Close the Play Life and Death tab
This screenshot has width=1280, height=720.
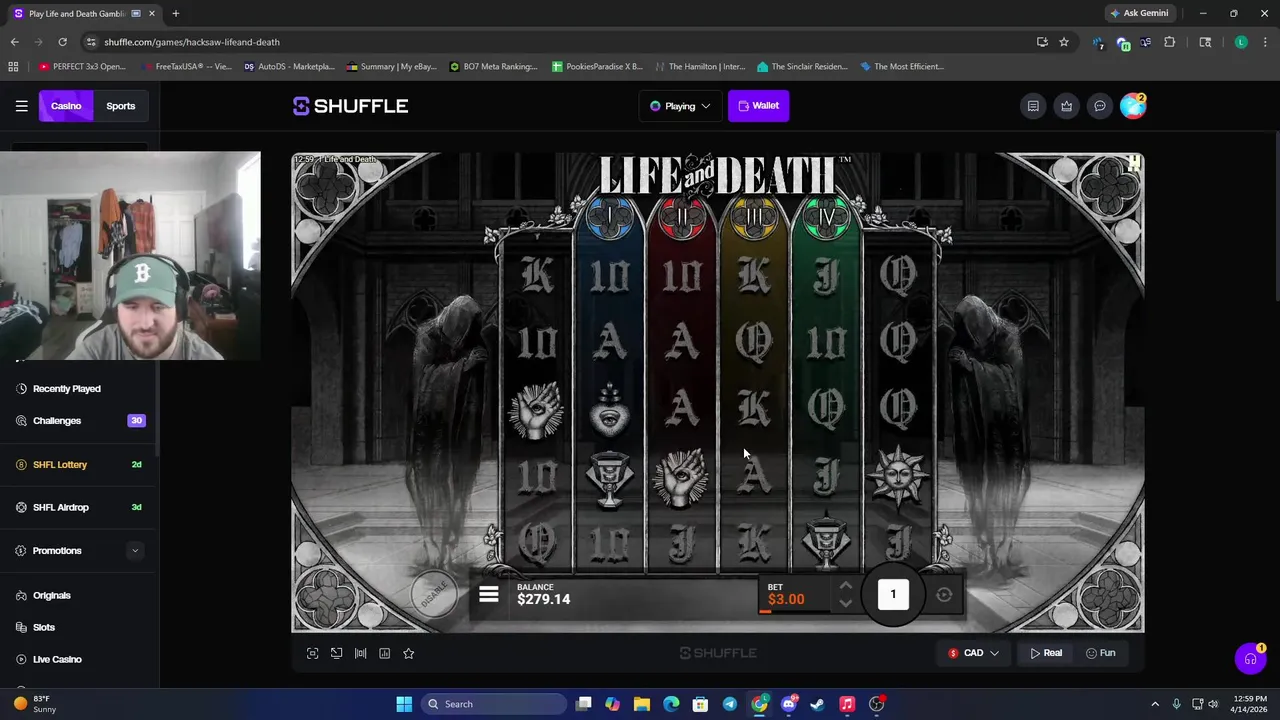pos(152,14)
